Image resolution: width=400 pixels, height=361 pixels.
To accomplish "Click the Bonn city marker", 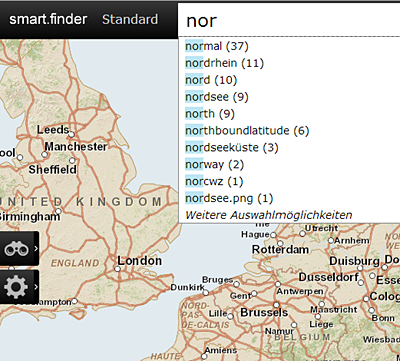I will (372, 310).
